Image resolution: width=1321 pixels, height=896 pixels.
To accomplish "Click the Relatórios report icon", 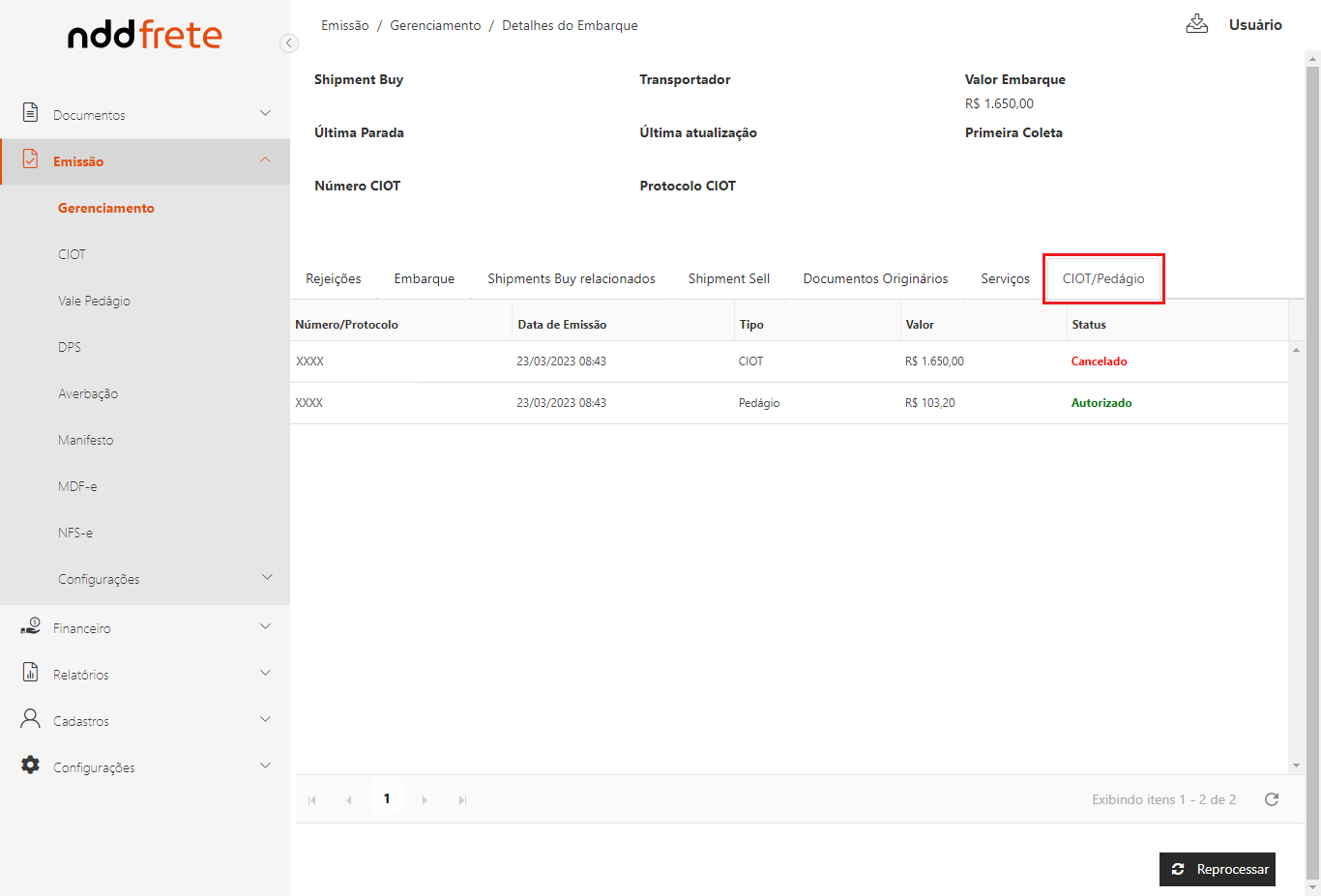I will [31, 673].
